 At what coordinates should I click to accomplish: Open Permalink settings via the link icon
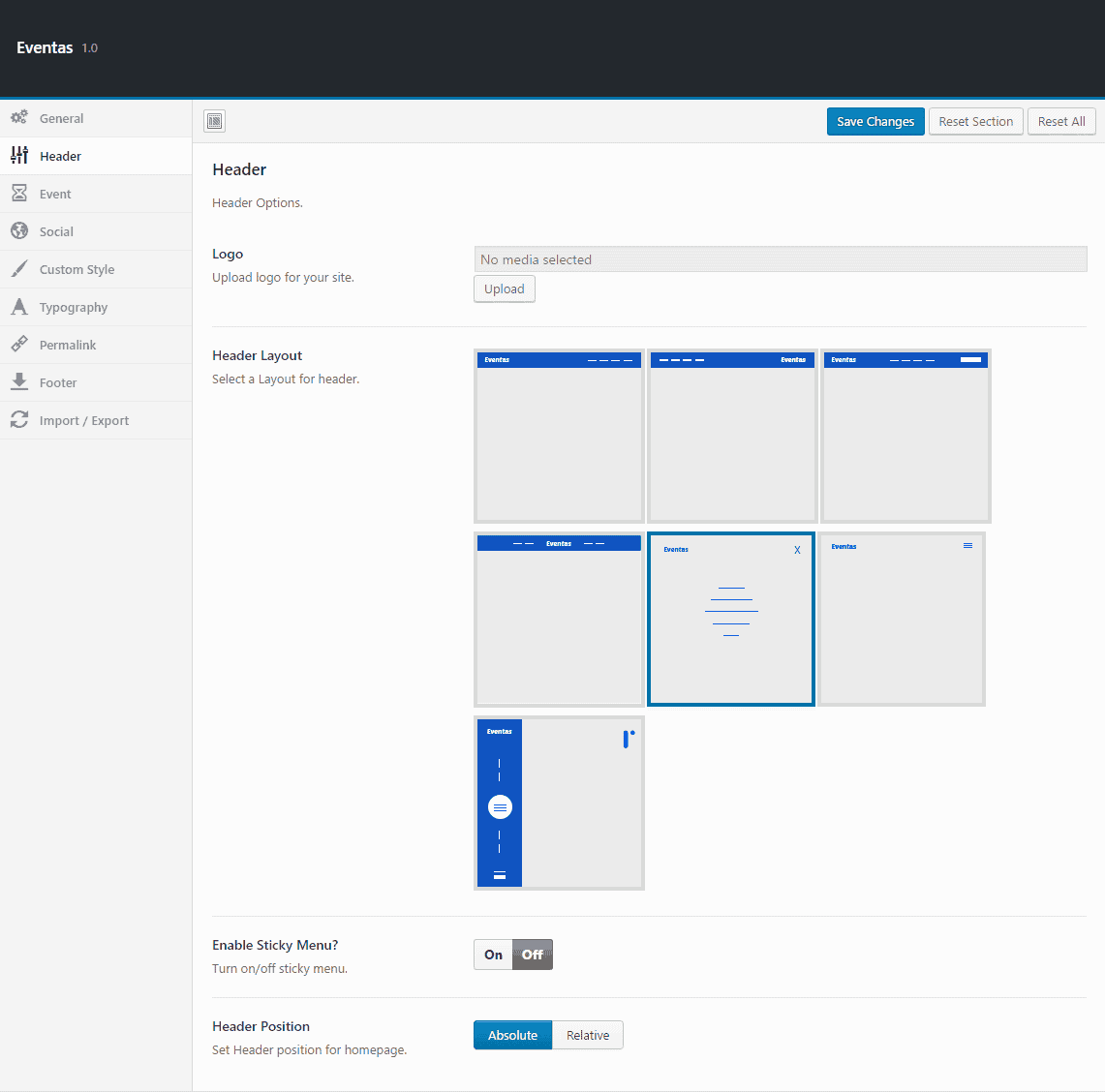coord(19,344)
